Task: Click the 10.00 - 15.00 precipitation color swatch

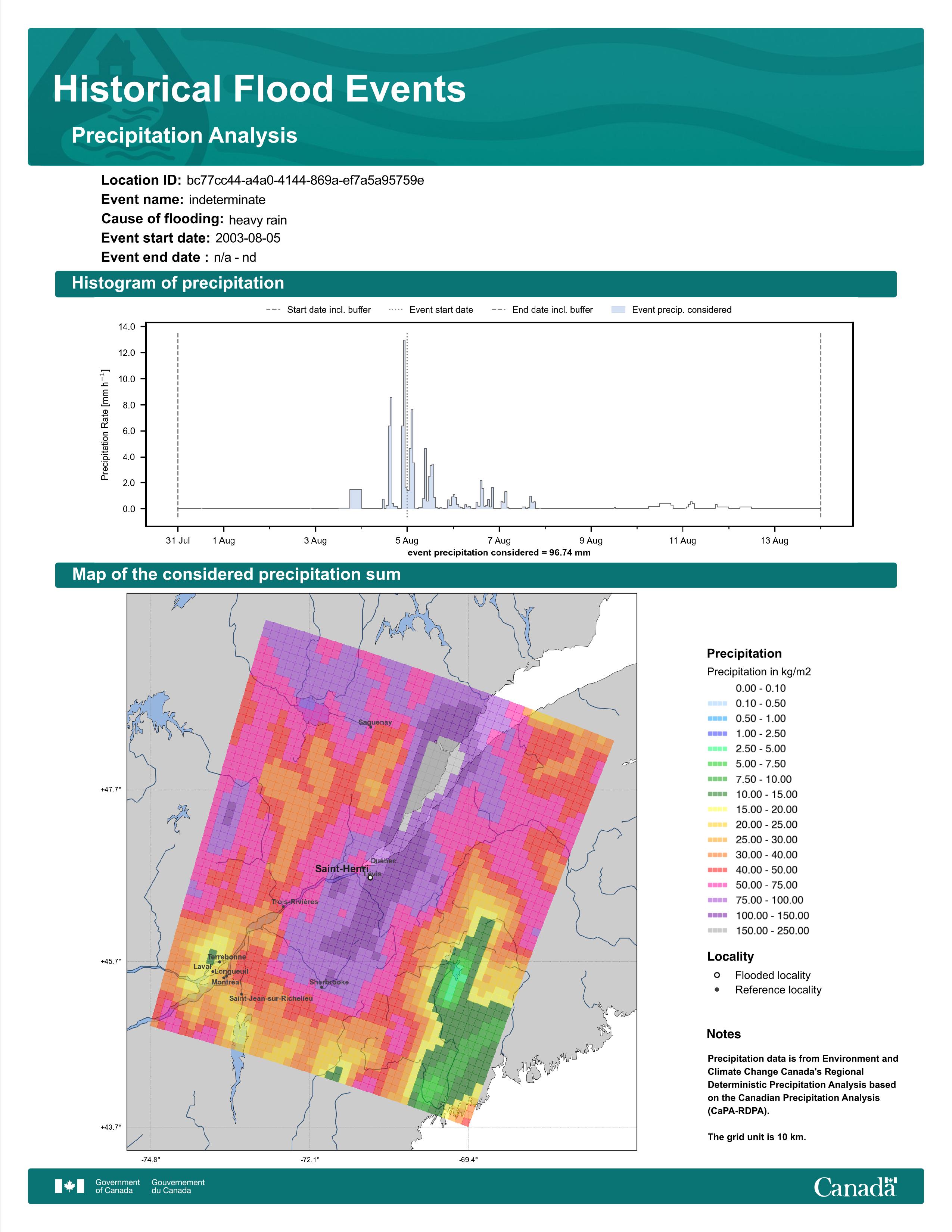Action: [x=717, y=794]
